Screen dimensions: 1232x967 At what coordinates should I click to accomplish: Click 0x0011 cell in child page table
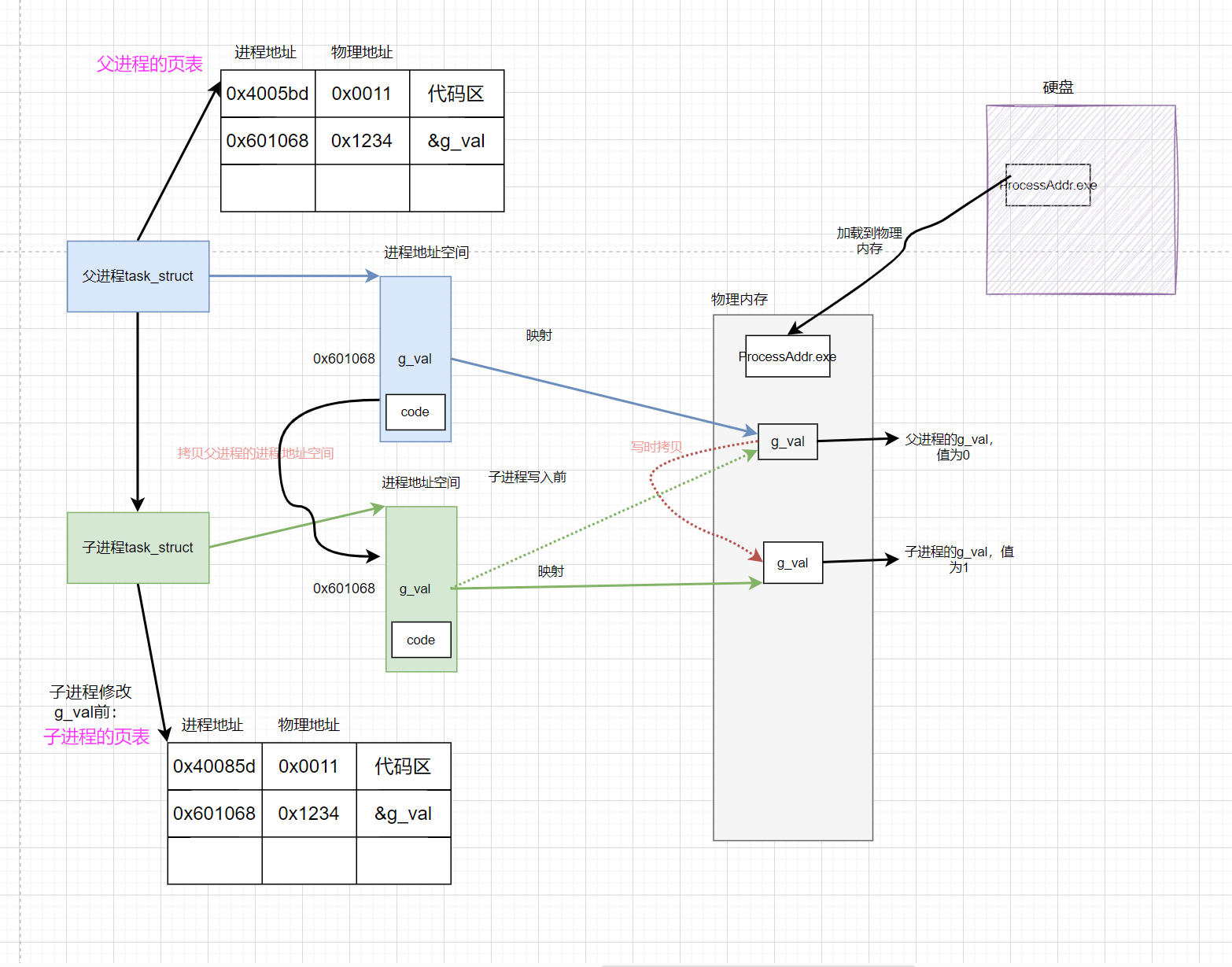309,766
